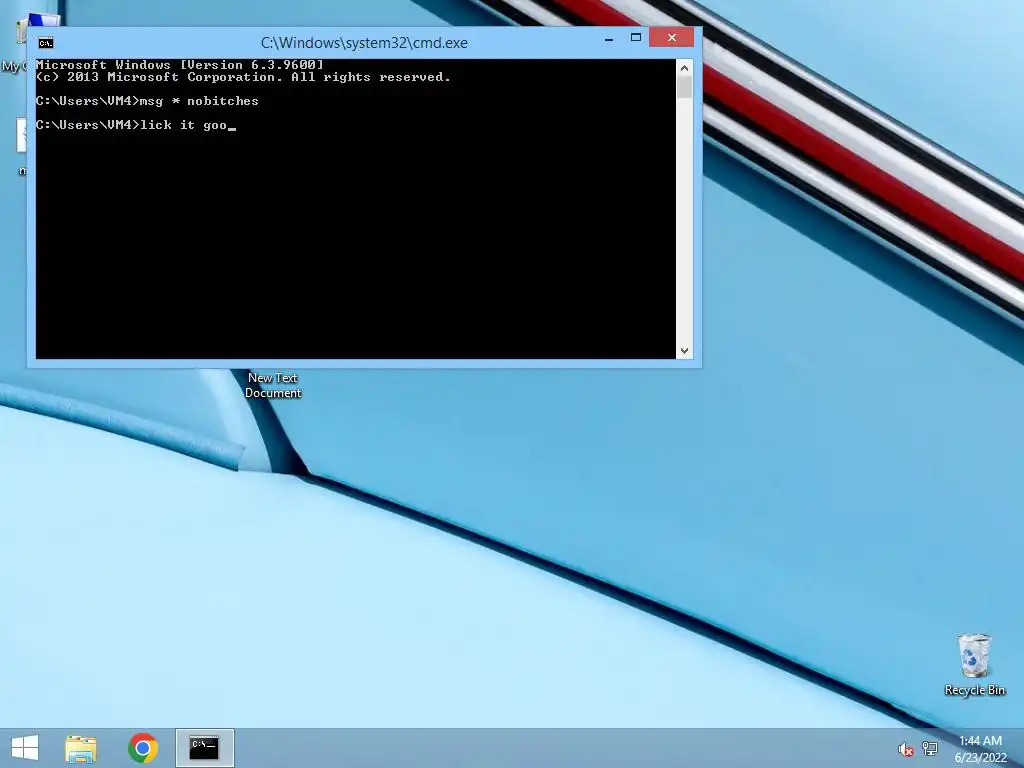Maximize the cmd.exe window

[635, 38]
